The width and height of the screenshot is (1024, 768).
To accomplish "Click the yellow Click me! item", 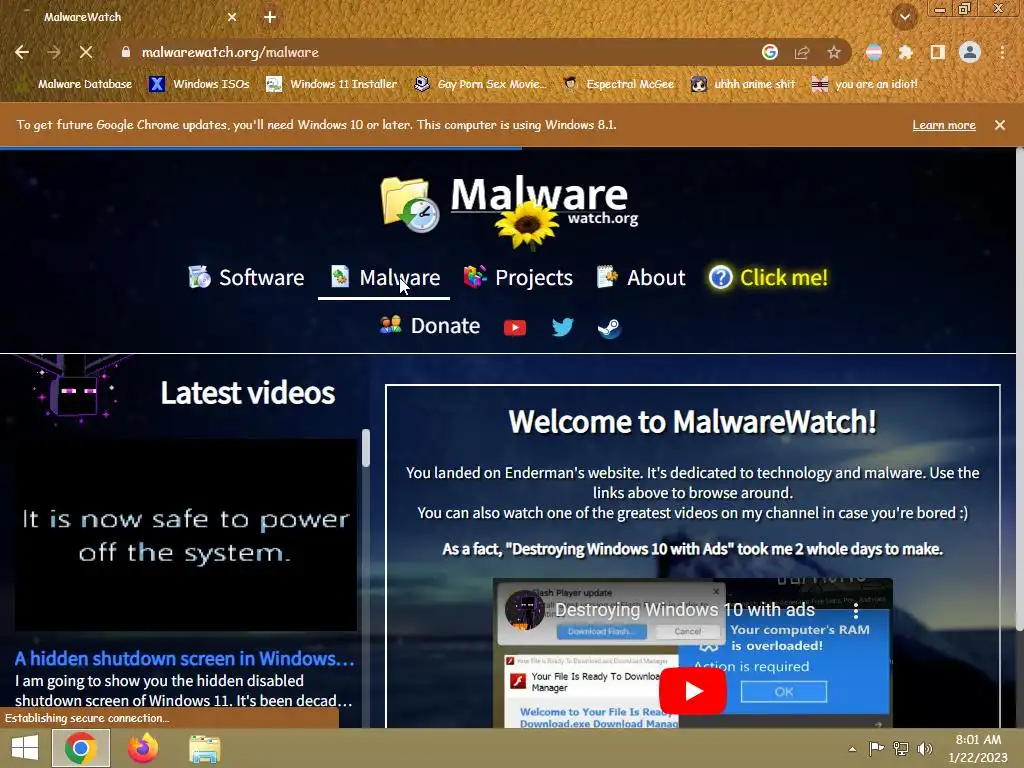I will pos(769,278).
